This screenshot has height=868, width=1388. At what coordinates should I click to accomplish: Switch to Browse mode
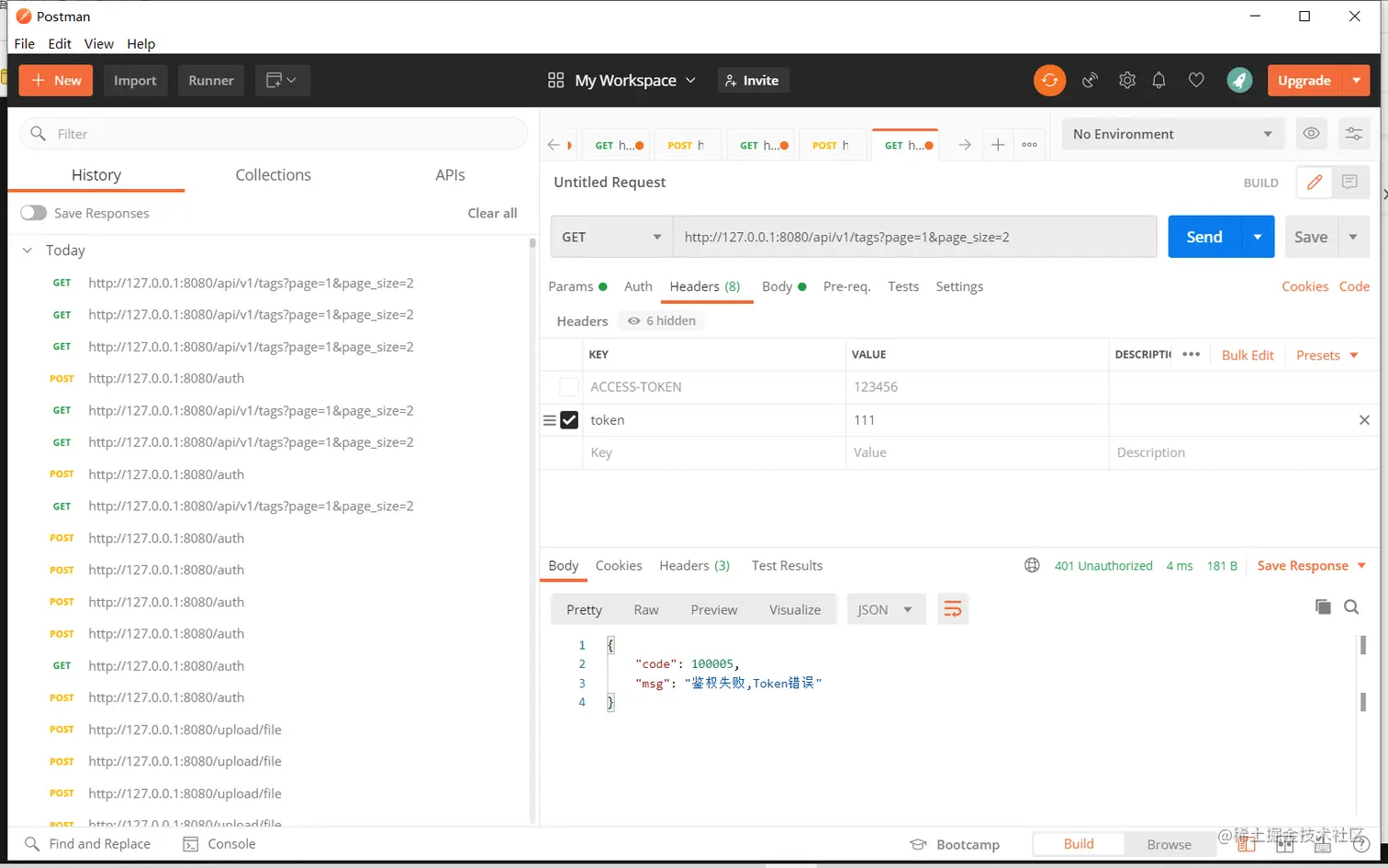1169,844
